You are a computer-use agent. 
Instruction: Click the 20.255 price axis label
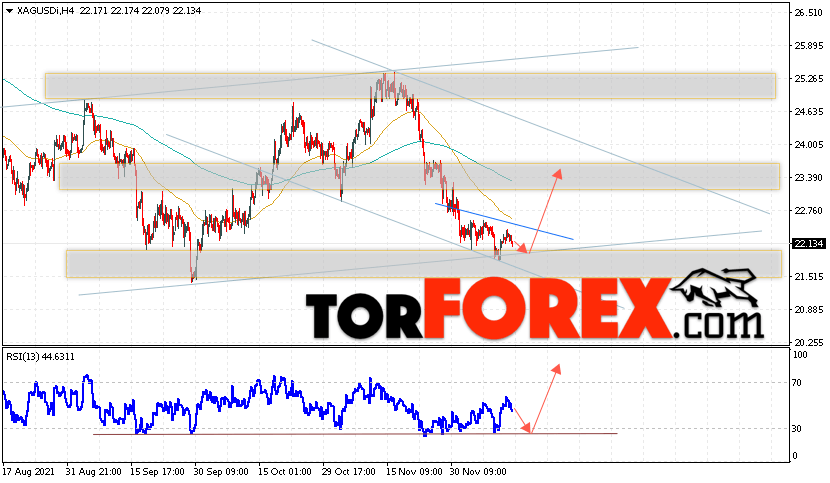tap(809, 343)
